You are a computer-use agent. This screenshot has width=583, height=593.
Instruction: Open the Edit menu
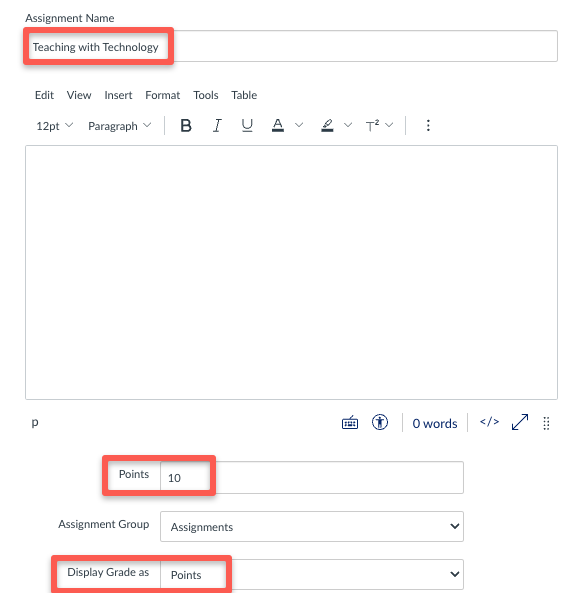44,95
